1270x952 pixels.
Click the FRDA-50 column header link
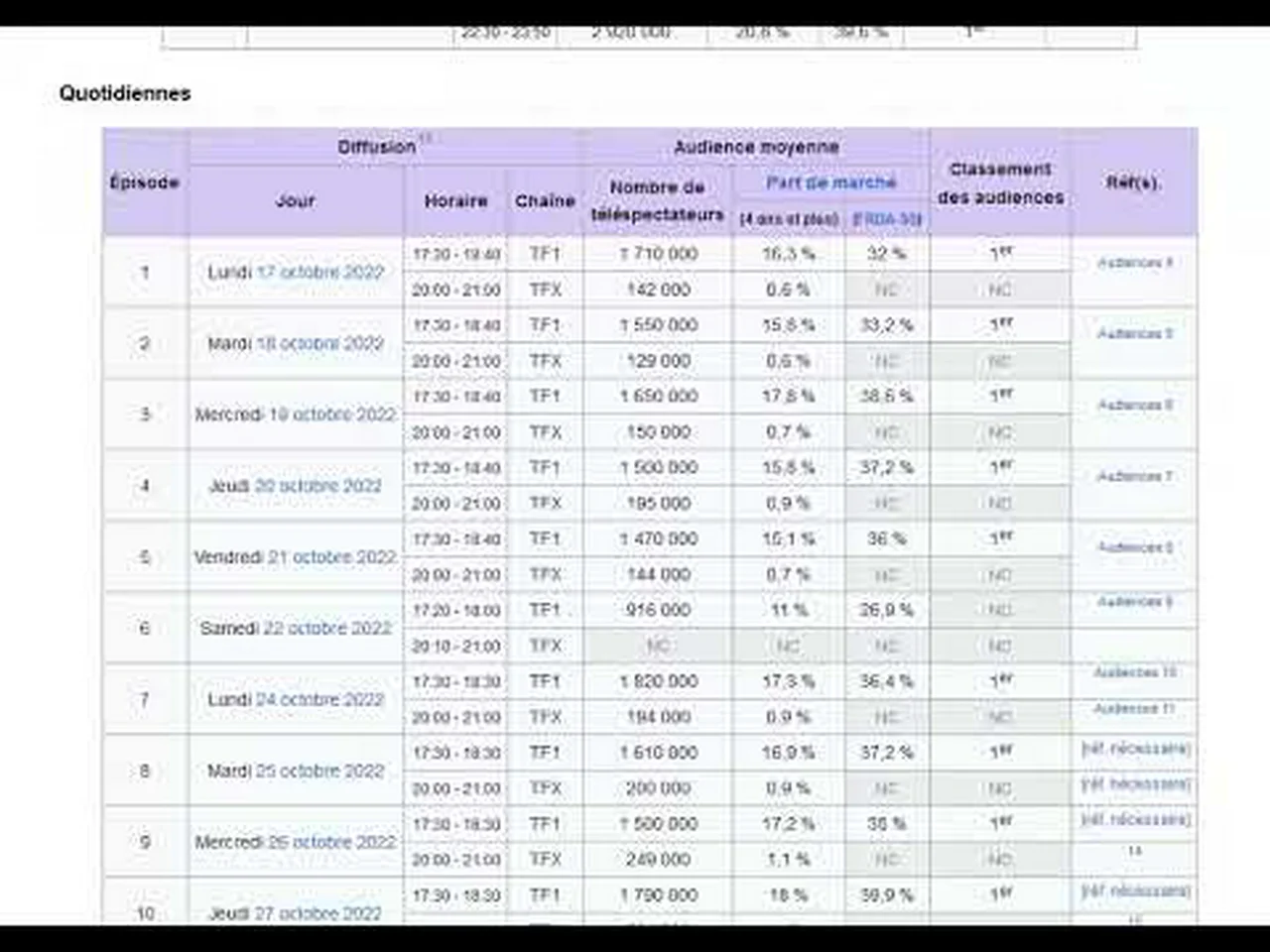(887, 219)
